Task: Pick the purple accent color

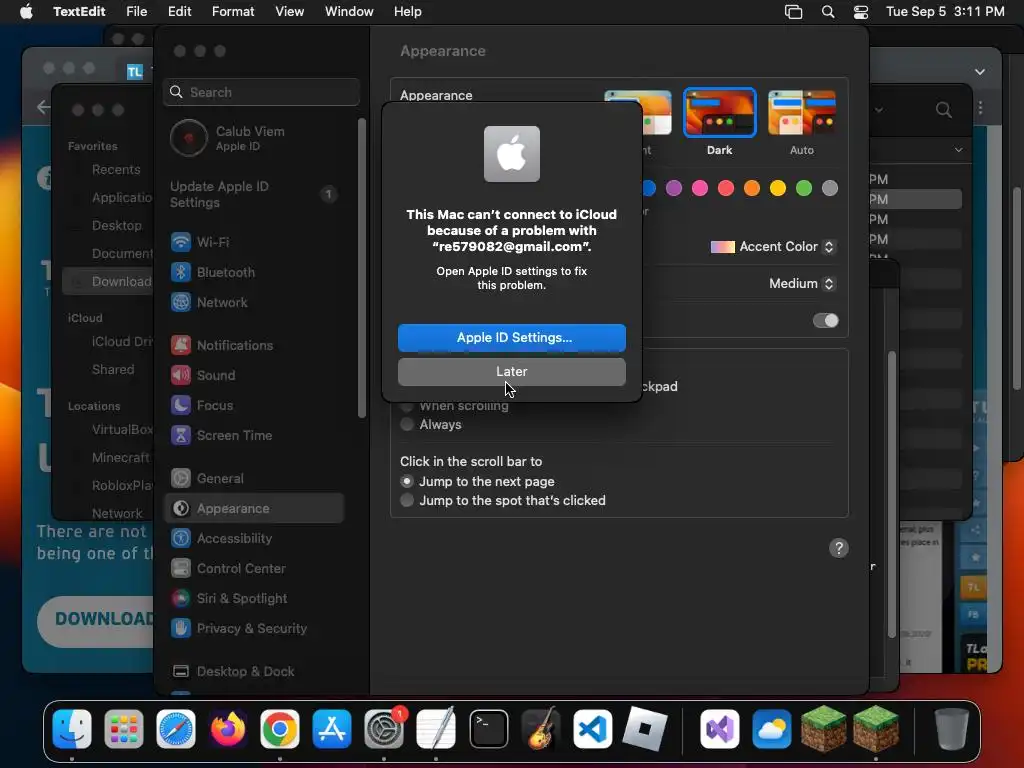Action: coord(674,188)
